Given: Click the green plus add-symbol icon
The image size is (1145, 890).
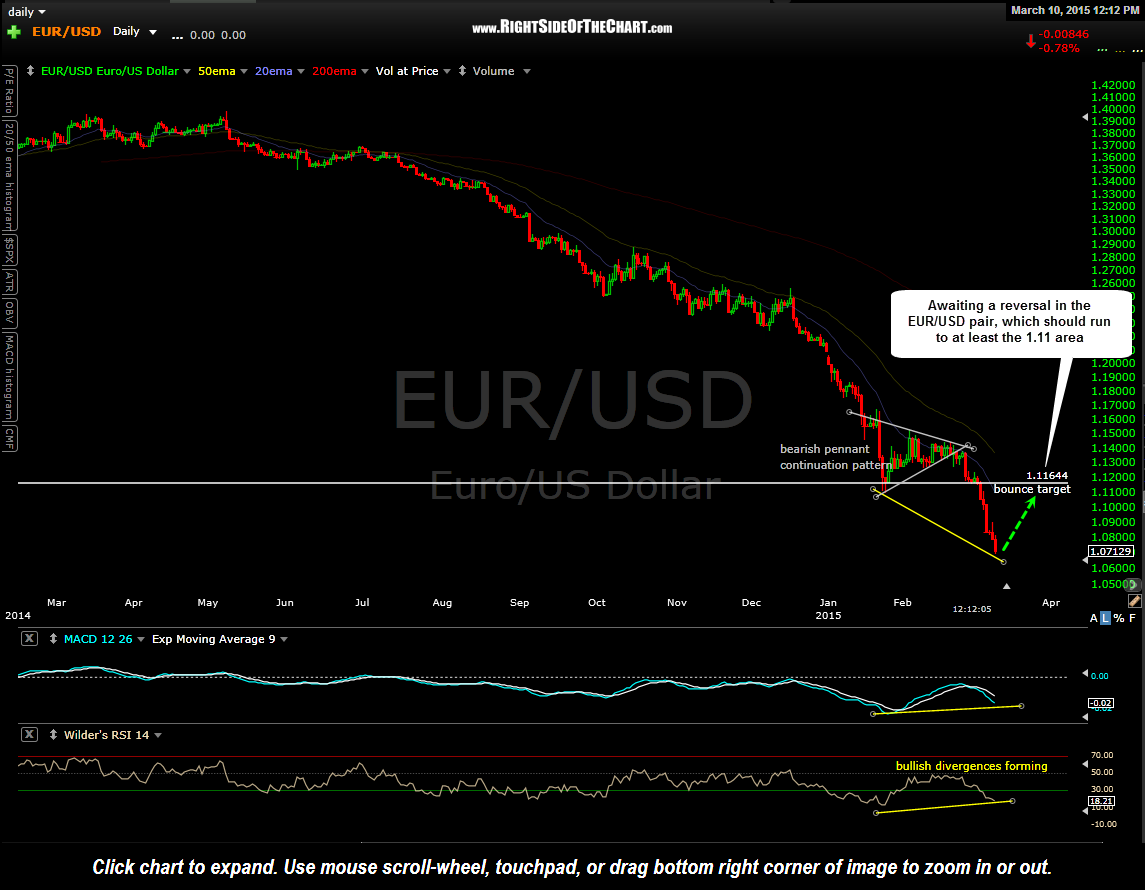Looking at the screenshot, I should pyautogui.click(x=13, y=32).
